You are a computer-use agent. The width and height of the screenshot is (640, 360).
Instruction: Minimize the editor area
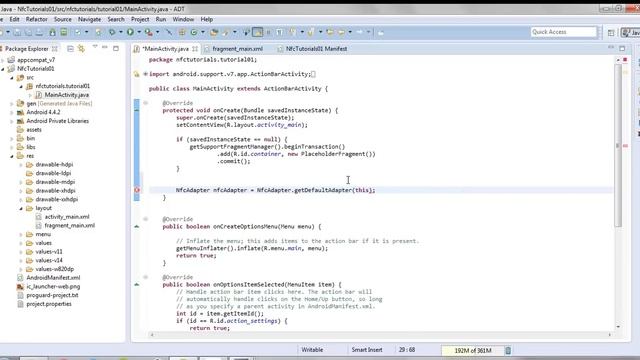[611, 48]
